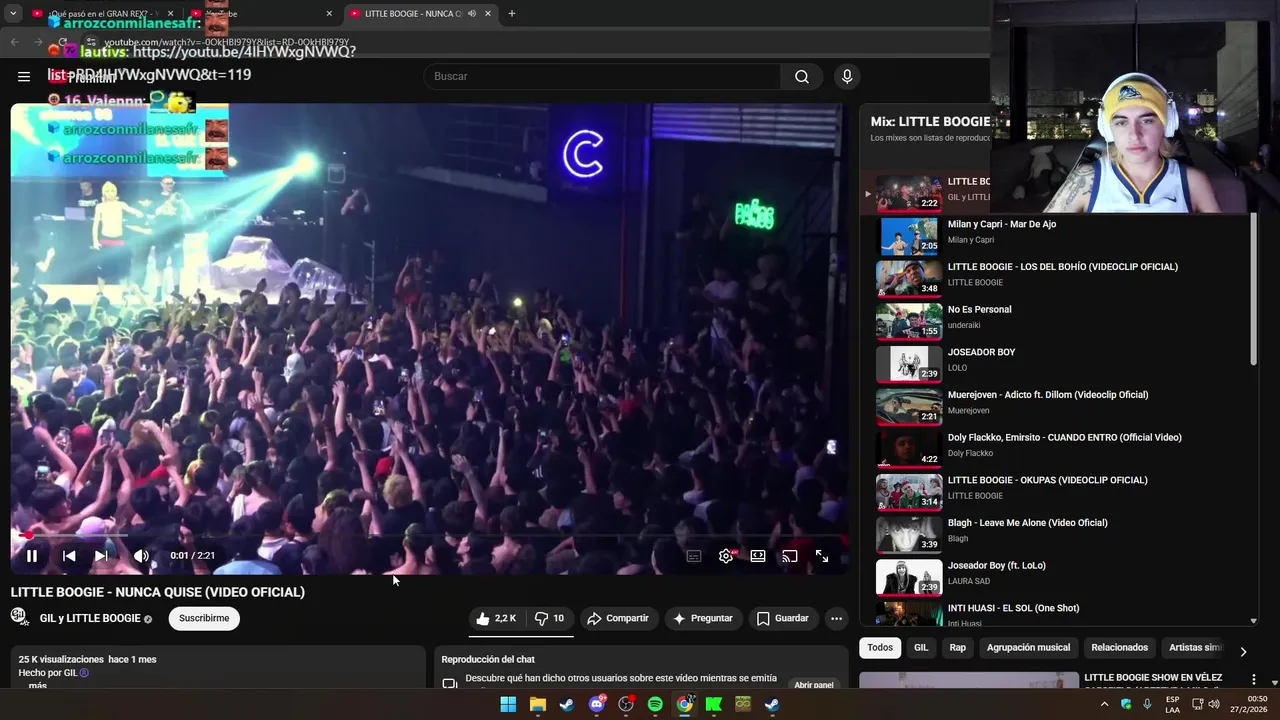The height and width of the screenshot is (720, 1280).
Task: Open a new browser tab
Action: pos(512,14)
